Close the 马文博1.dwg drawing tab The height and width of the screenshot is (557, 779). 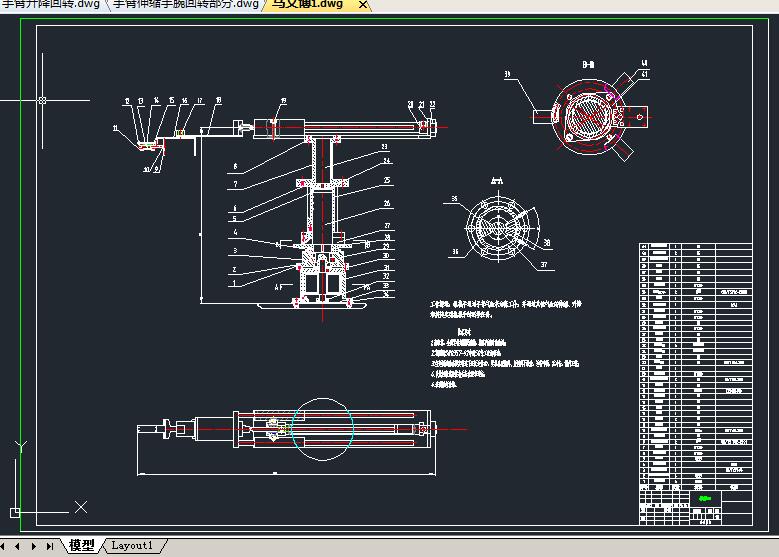click(x=363, y=5)
